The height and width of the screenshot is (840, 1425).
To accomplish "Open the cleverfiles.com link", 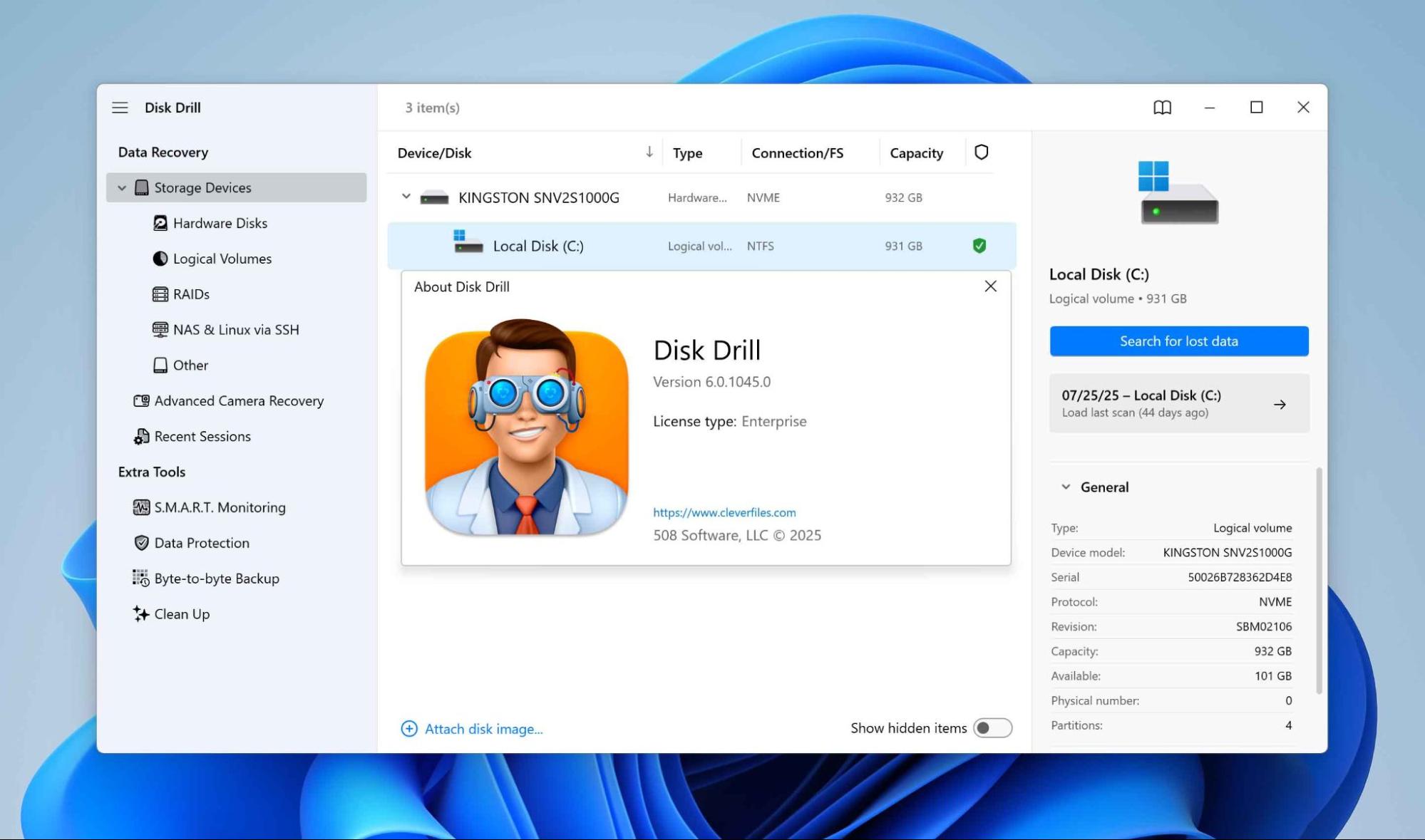I will tap(724, 512).
